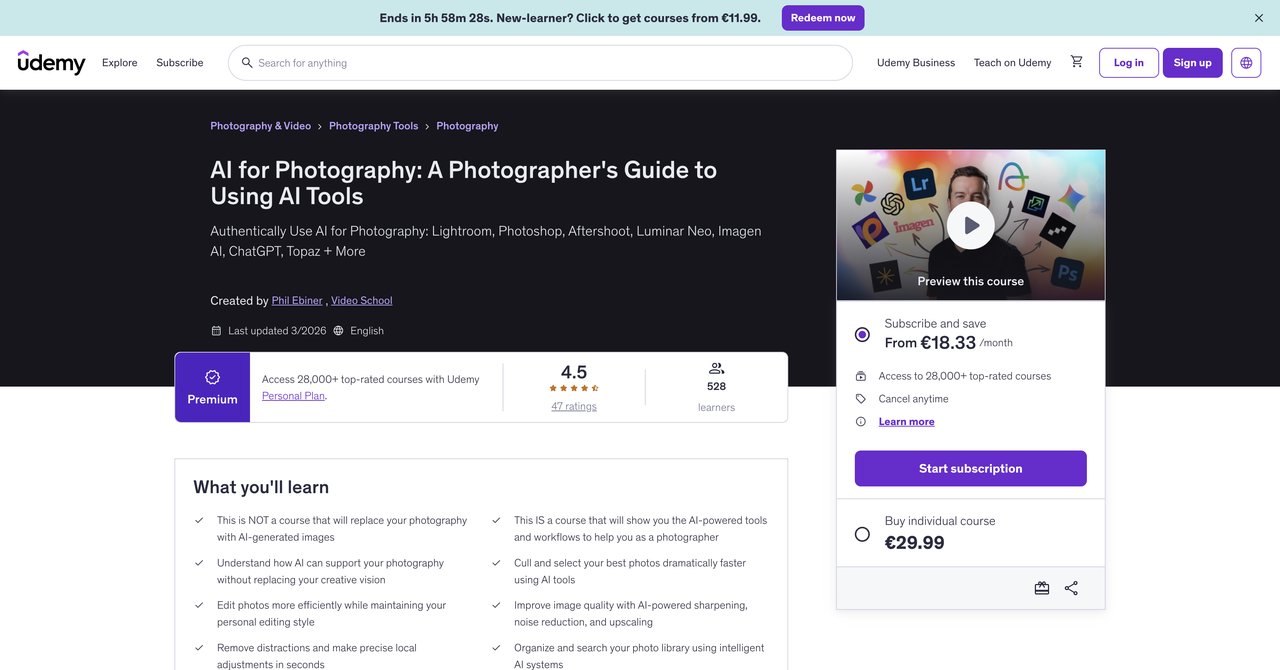Viewport: 1280px width, 670px height.
Task: Click the Redeem now button
Action: click(823, 18)
